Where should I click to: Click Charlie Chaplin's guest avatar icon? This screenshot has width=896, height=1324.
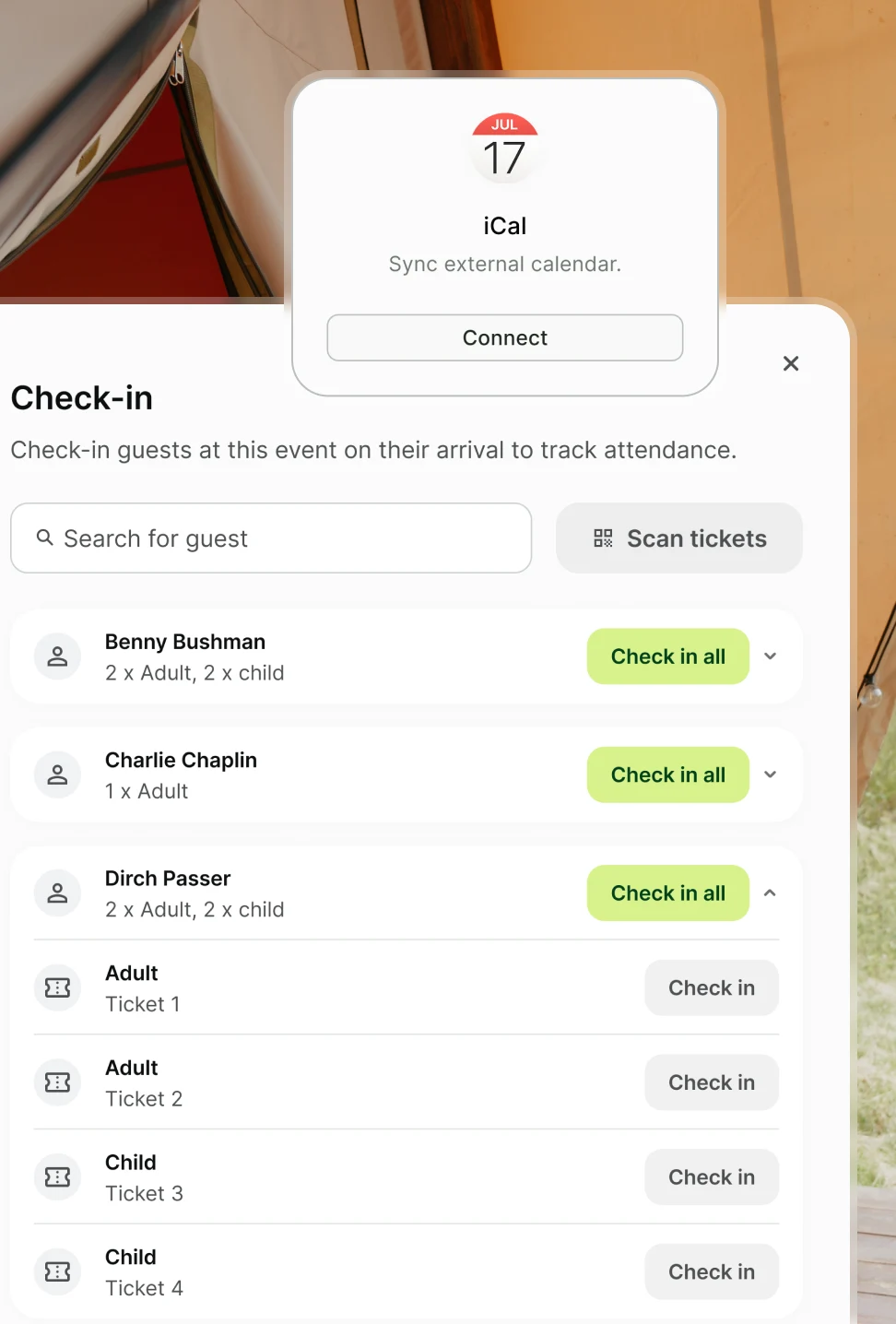click(57, 774)
